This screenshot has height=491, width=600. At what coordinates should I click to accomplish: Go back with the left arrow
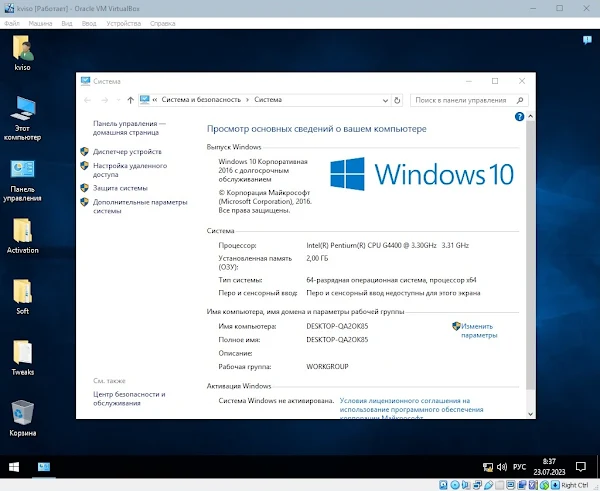(x=87, y=100)
